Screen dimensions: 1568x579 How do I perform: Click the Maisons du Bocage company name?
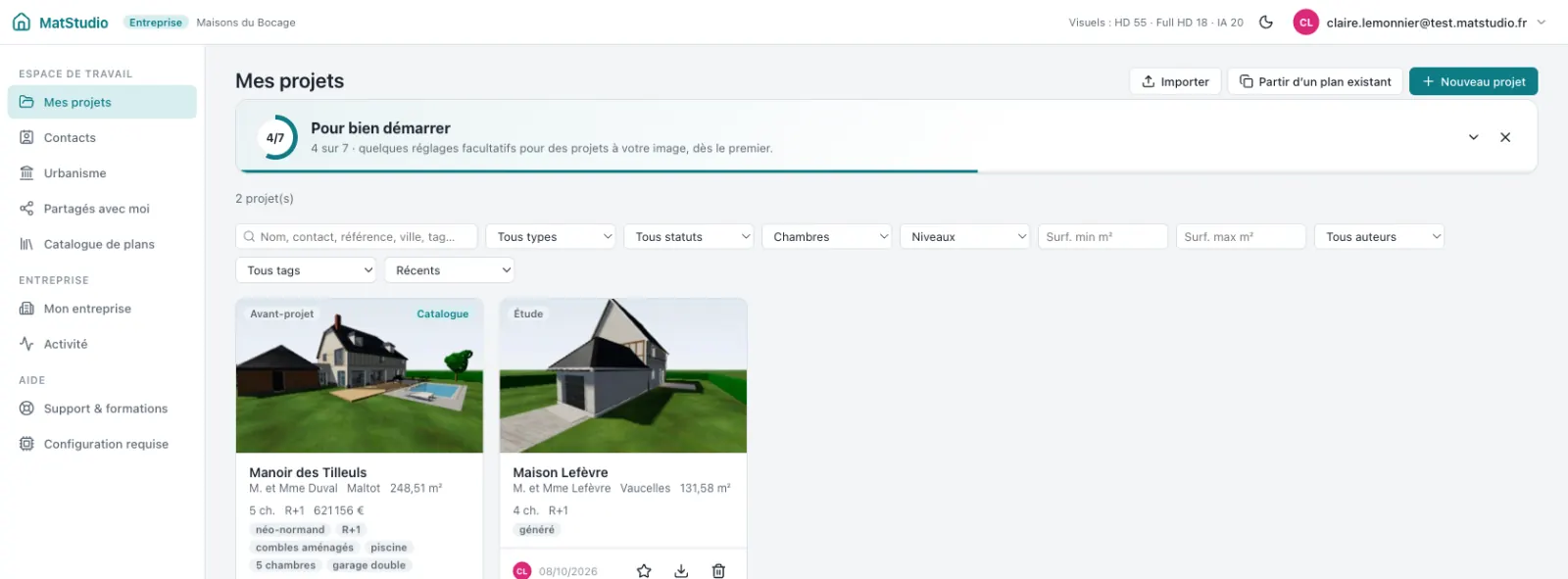(x=246, y=23)
